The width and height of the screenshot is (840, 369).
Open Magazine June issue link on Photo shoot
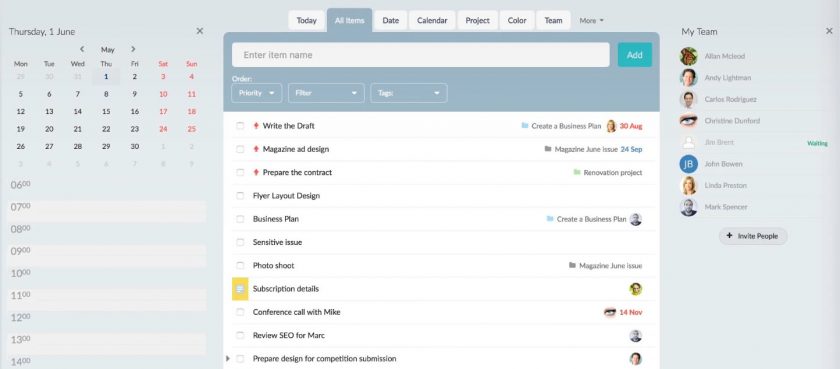pyautogui.click(x=611, y=266)
